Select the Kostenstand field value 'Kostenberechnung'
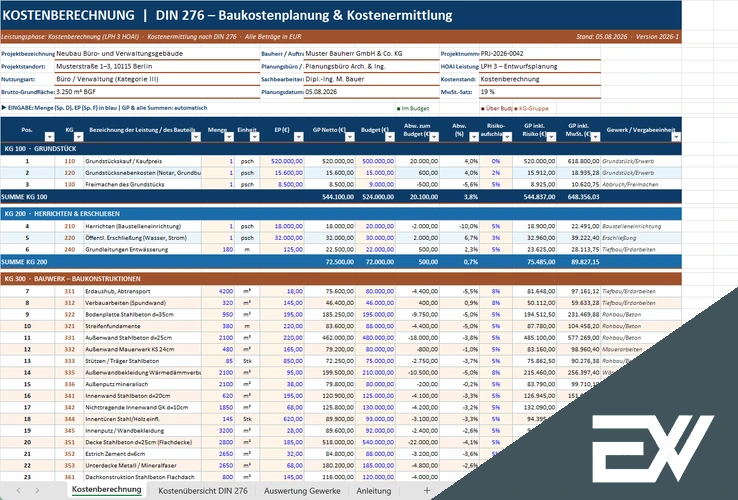The width and height of the screenshot is (738, 500). [540, 79]
